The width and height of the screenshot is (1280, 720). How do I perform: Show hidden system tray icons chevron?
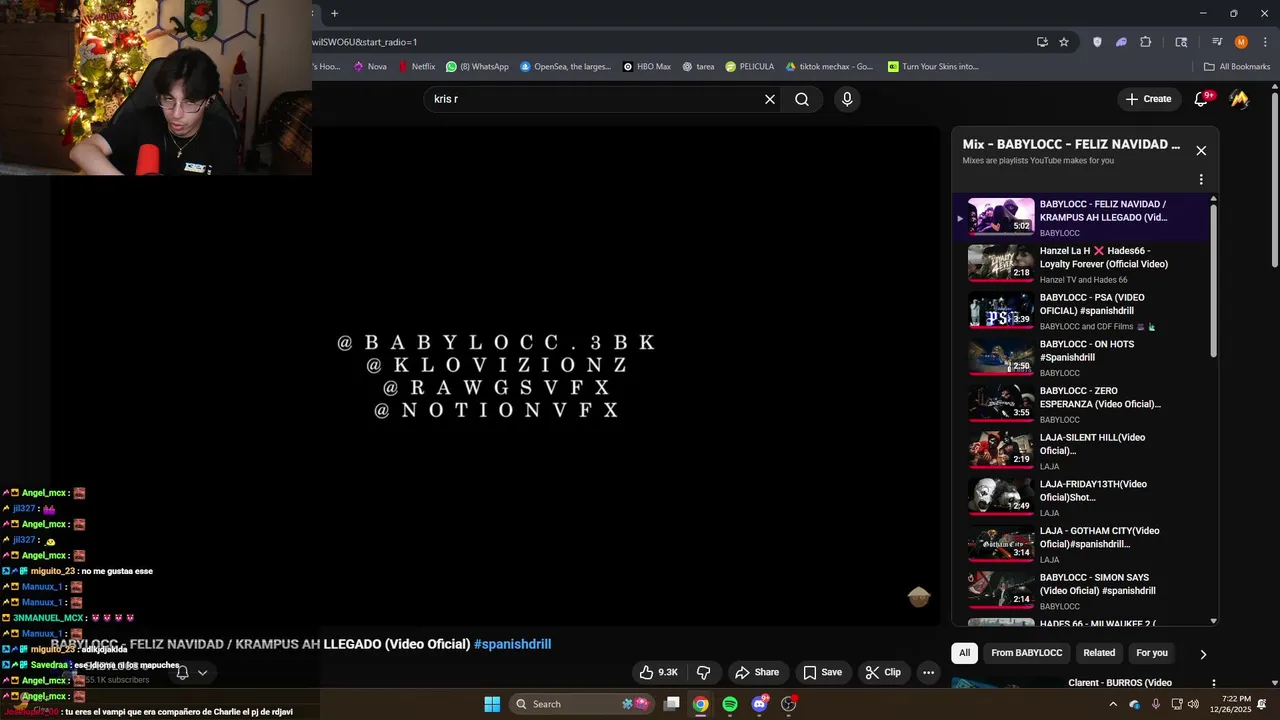tap(1111, 704)
